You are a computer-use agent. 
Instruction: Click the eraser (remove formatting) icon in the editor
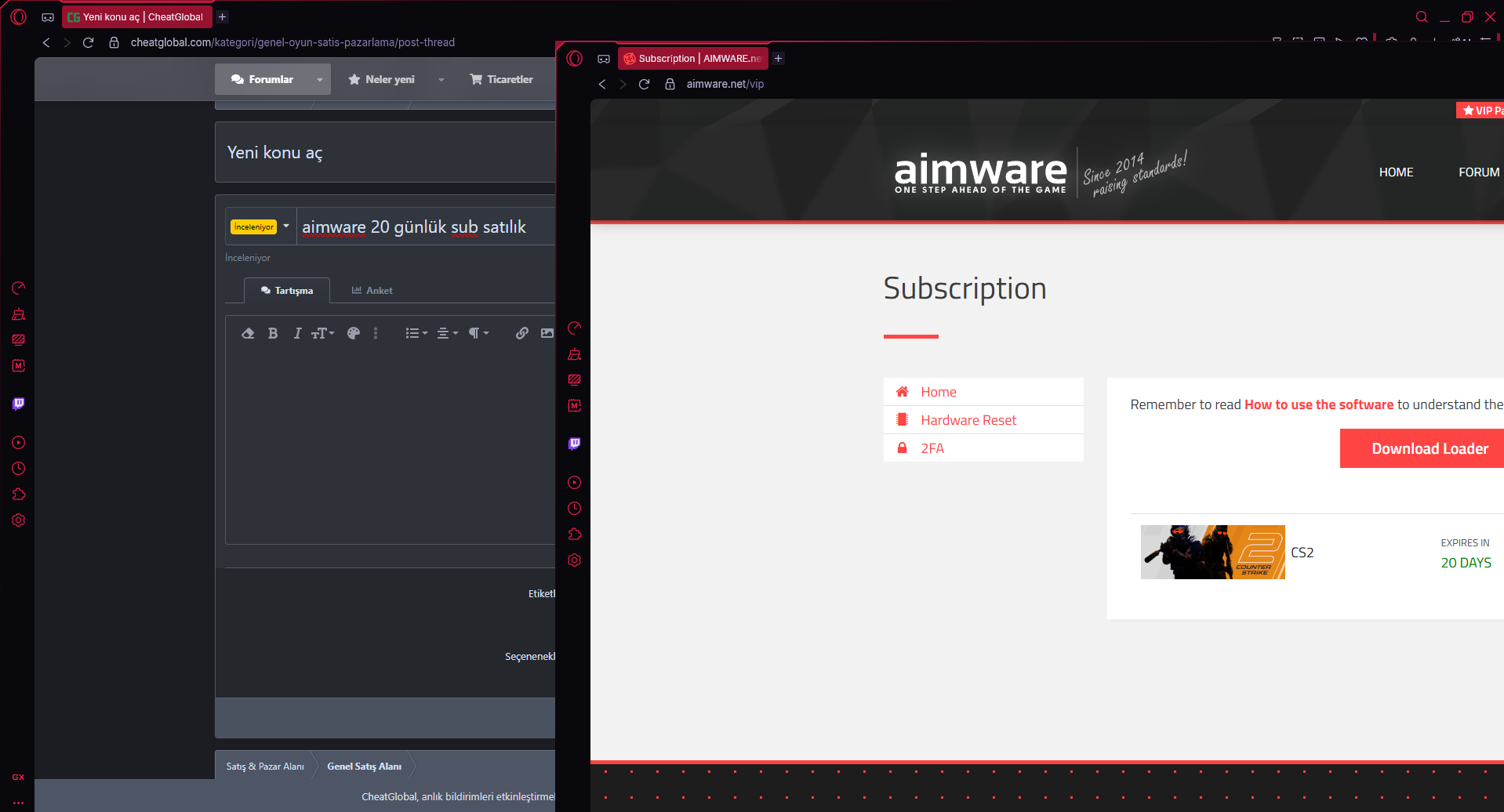tap(248, 333)
